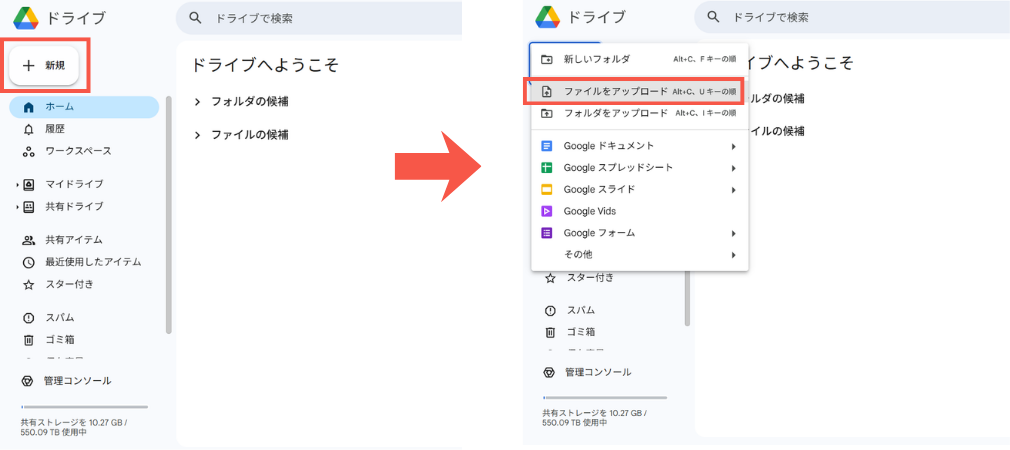Click the 履歴 bell icon
The width and height of the screenshot is (1010, 450).
point(28,130)
